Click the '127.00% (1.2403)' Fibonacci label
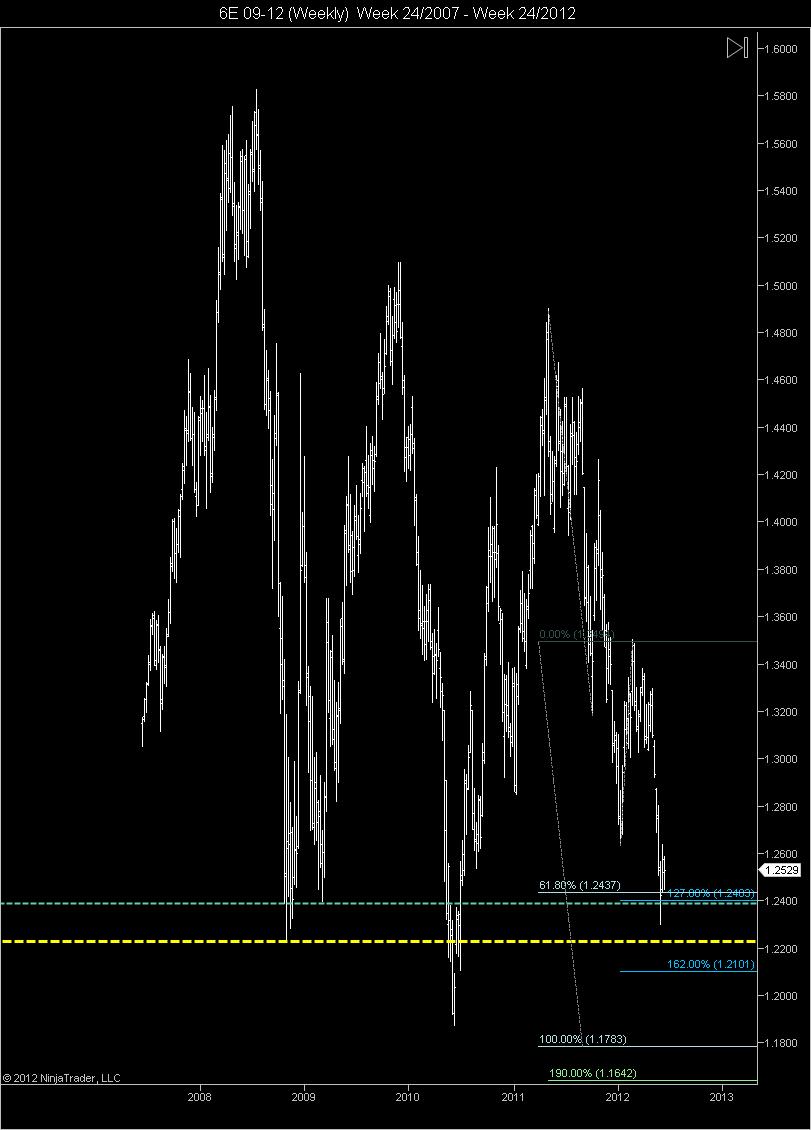 click(x=710, y=893)
